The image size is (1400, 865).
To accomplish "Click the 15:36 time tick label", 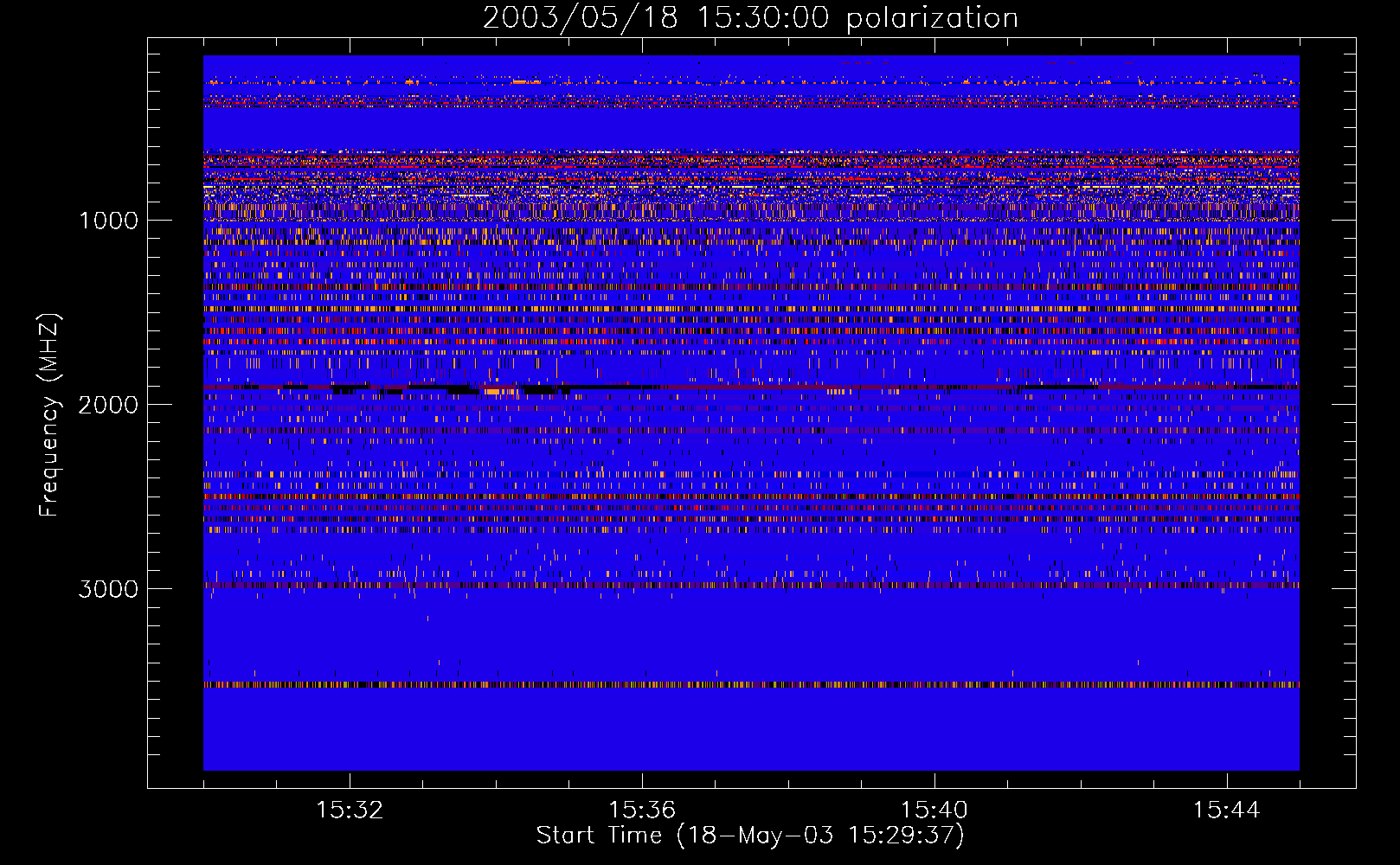I will pos(642,811).
